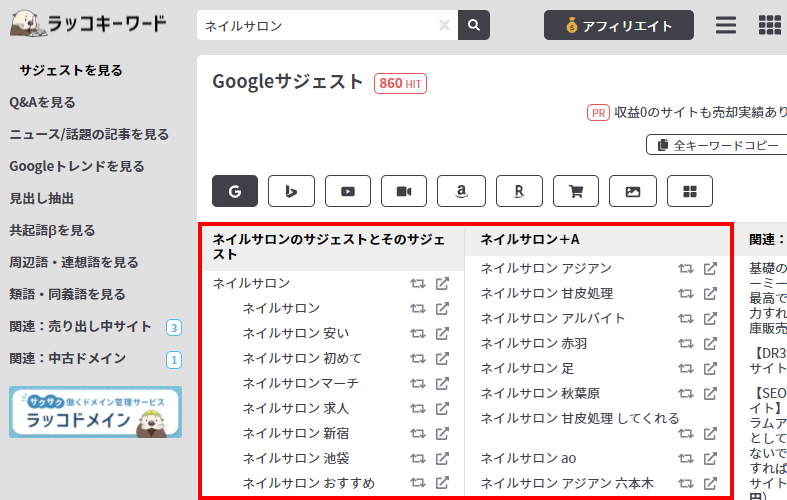Viewport: 787px width, 500px height.
Task: Re-search icon for ネイルサロン 安い
Action: (x=418, y=333)
